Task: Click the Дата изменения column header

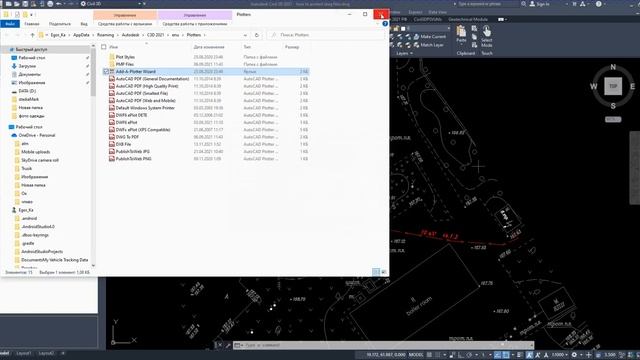Action: pyautogui.click(x=209, y=47)
